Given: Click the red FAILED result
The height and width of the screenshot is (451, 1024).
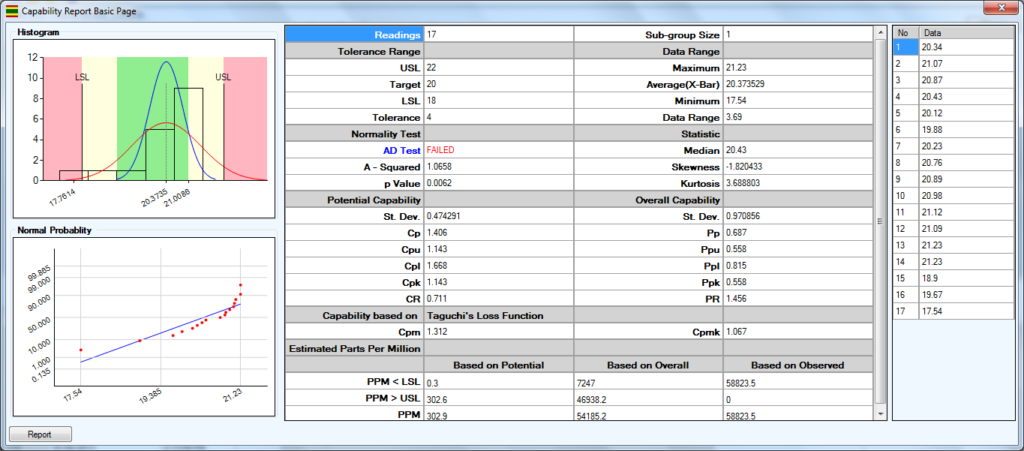Looking at the screenshot, I should (x=440, y=150).
